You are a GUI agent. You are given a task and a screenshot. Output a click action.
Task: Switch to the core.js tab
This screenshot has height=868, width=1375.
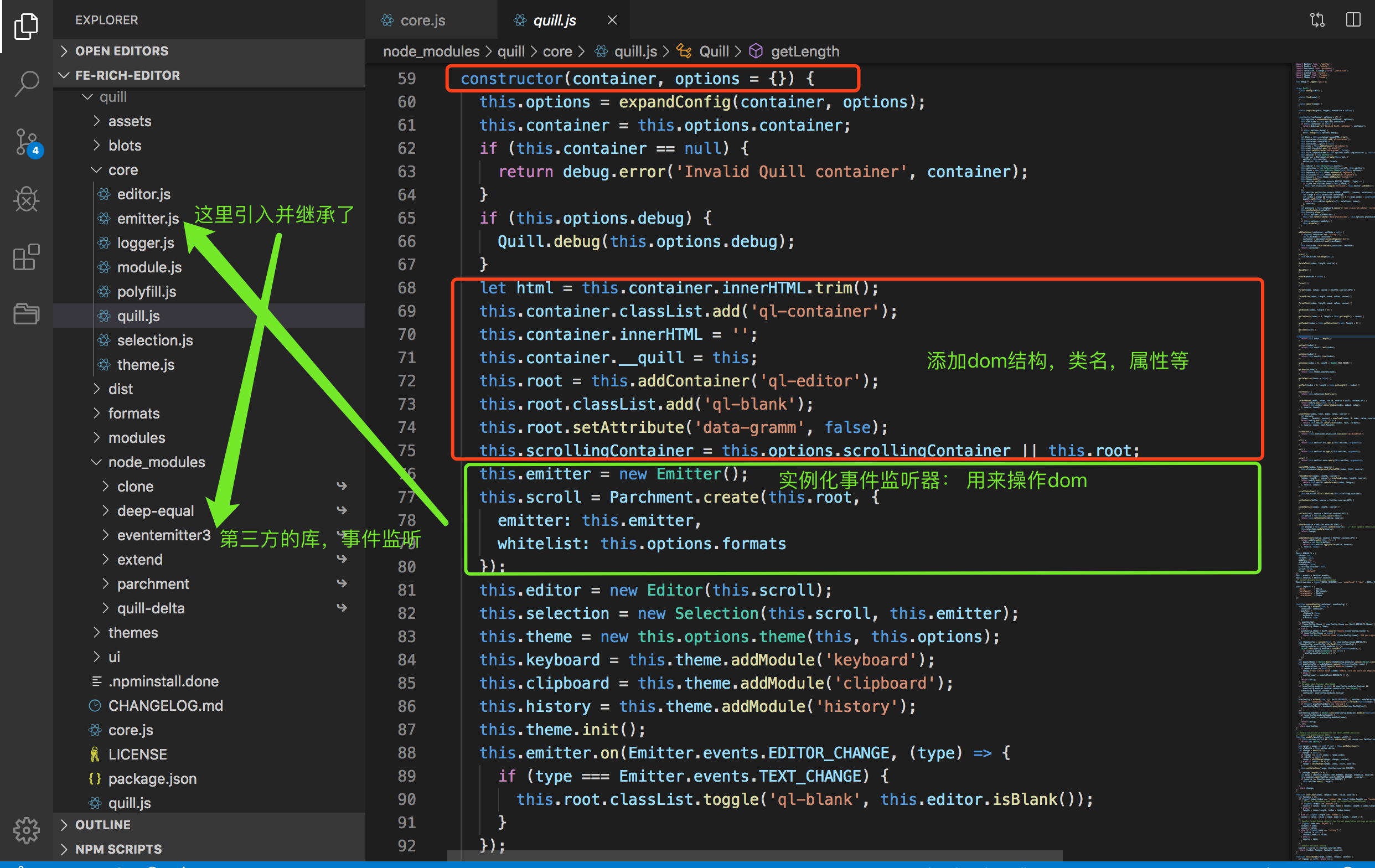point(422,20)
